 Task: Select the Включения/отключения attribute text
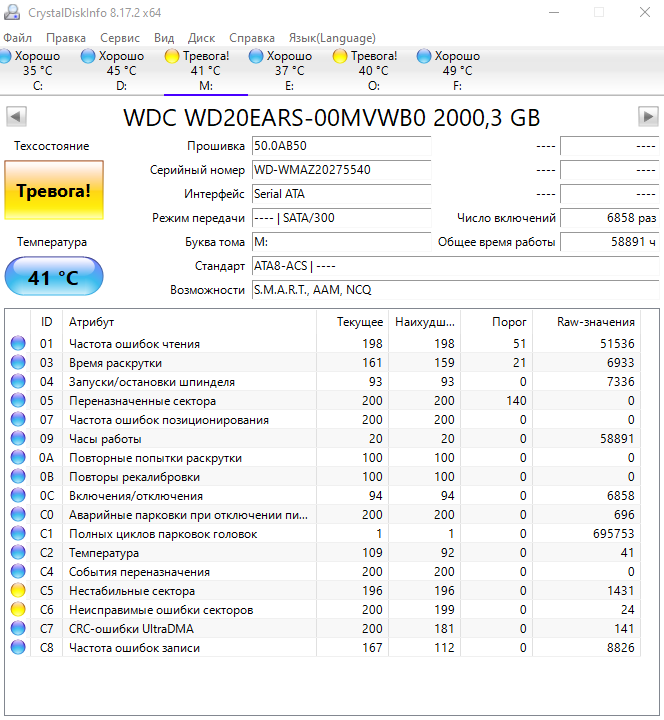(135, 496)
